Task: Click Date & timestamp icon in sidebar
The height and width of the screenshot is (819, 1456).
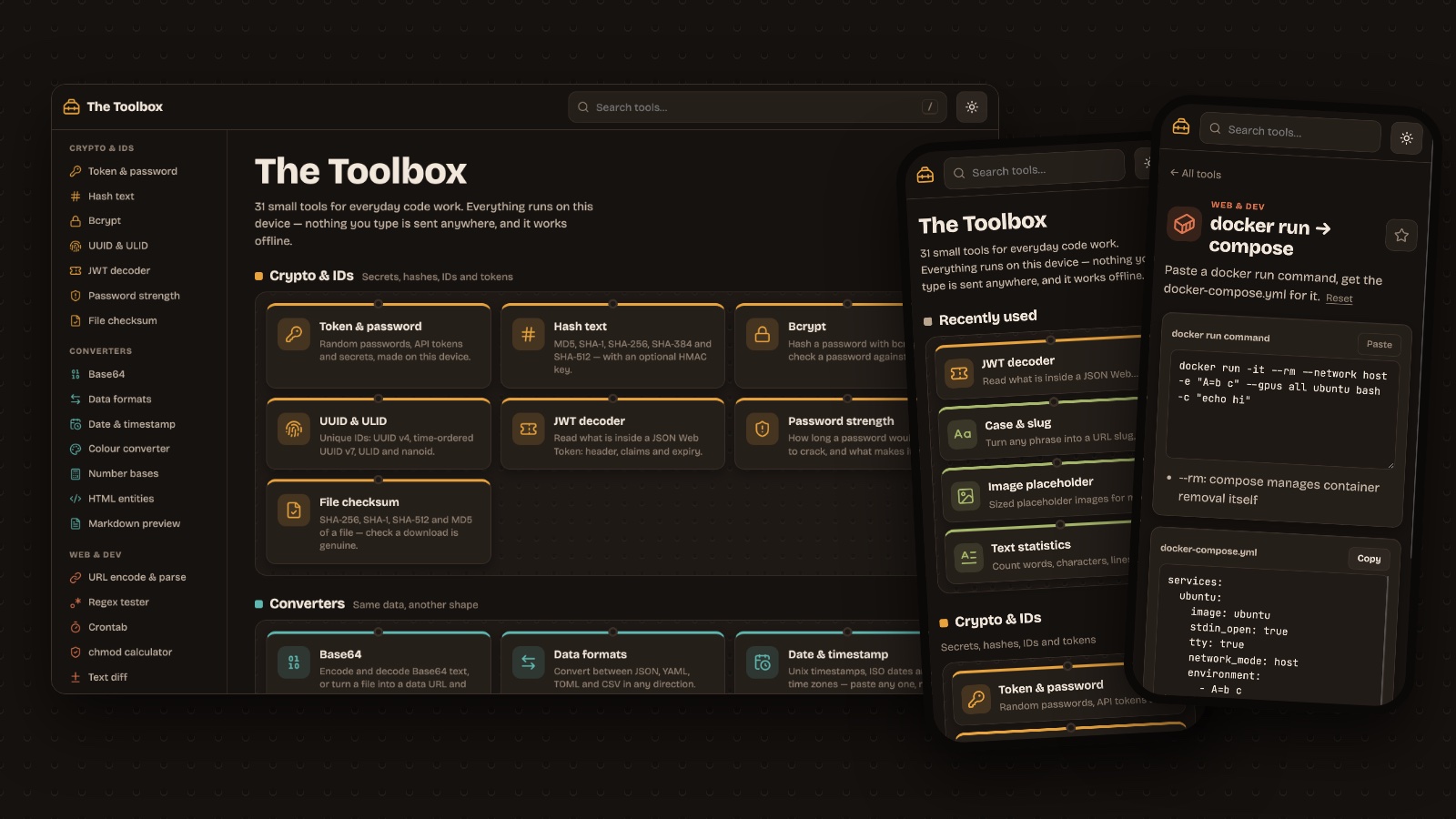Action: point(76,424)
